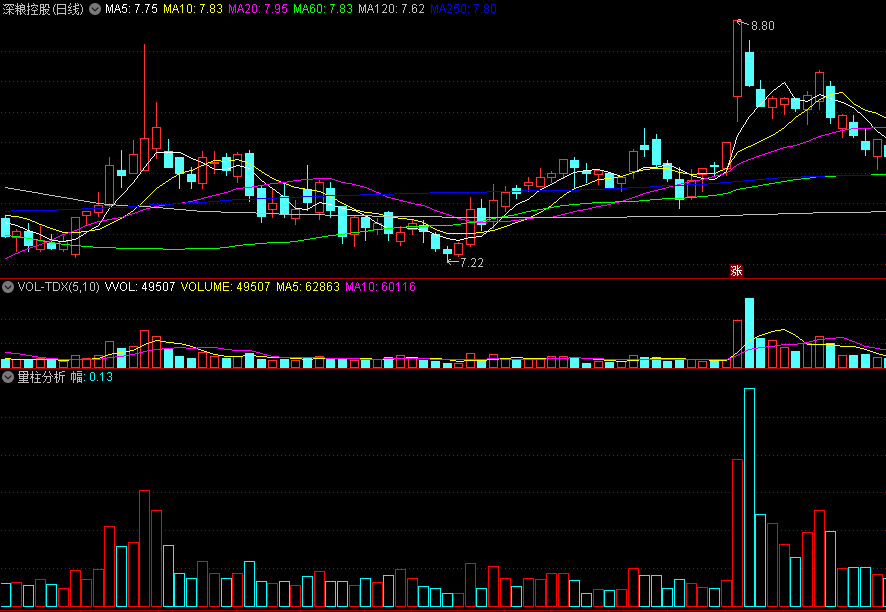Click the 量柱分析 indicator title
The width and height of the screenshot is (886, 612).
[41, 377]
